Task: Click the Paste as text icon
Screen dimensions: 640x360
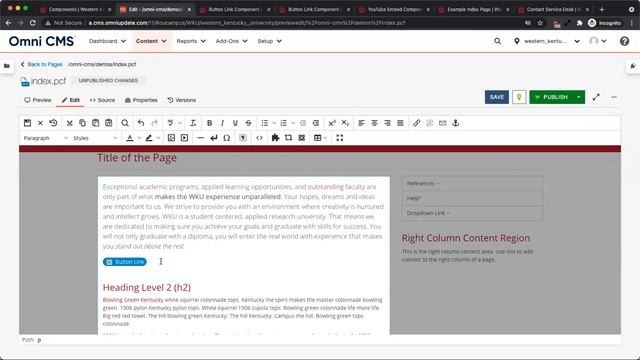Action: point(109,123)
